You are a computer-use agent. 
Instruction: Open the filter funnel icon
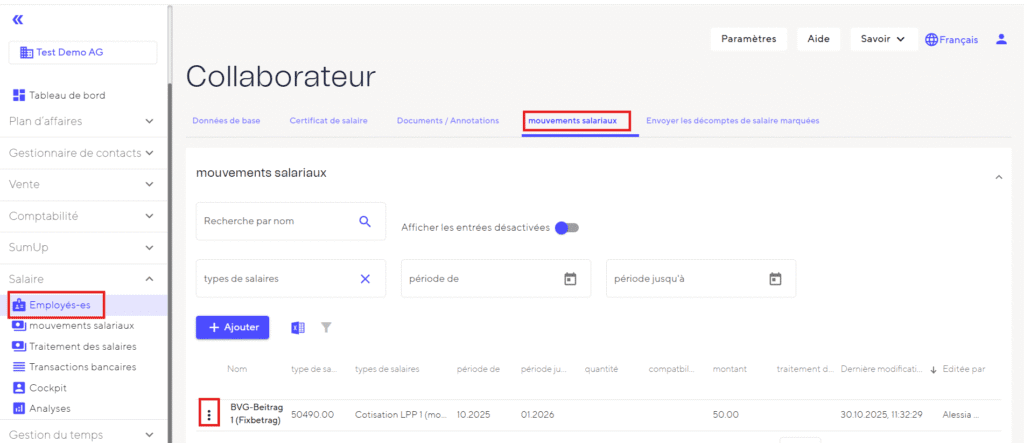tap(326, 327)
